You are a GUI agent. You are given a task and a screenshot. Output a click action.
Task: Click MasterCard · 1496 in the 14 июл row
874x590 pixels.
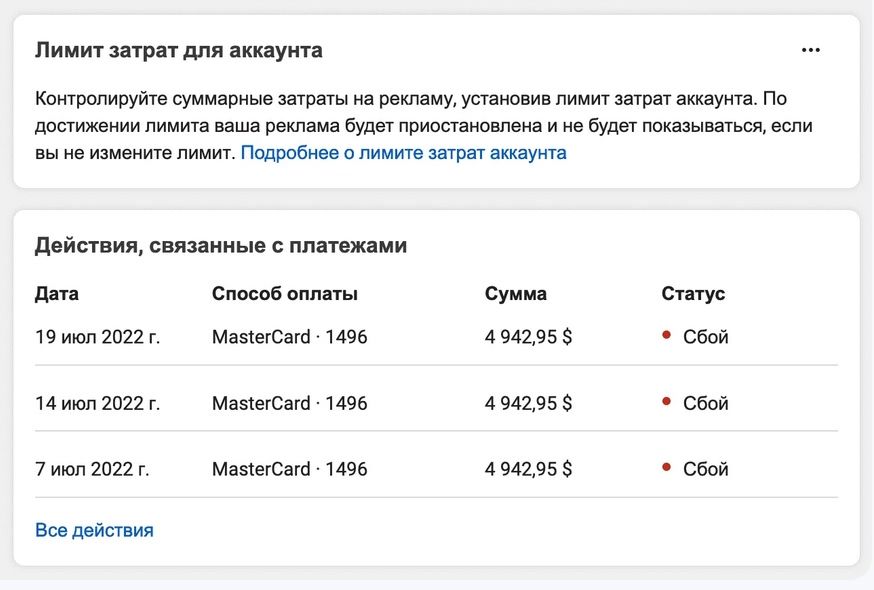coord(289,403)
